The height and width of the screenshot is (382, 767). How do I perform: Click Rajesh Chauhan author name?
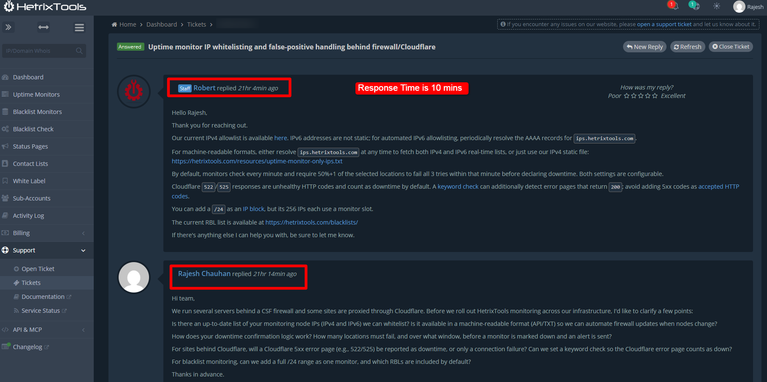[x=204, y=274]
